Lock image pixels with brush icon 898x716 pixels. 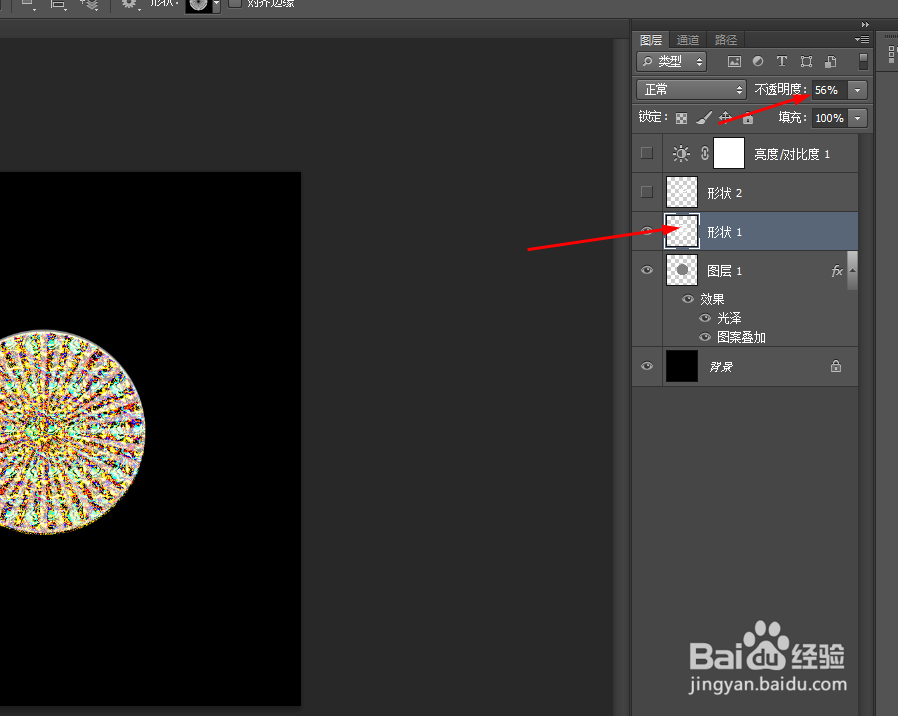point(704,117)
